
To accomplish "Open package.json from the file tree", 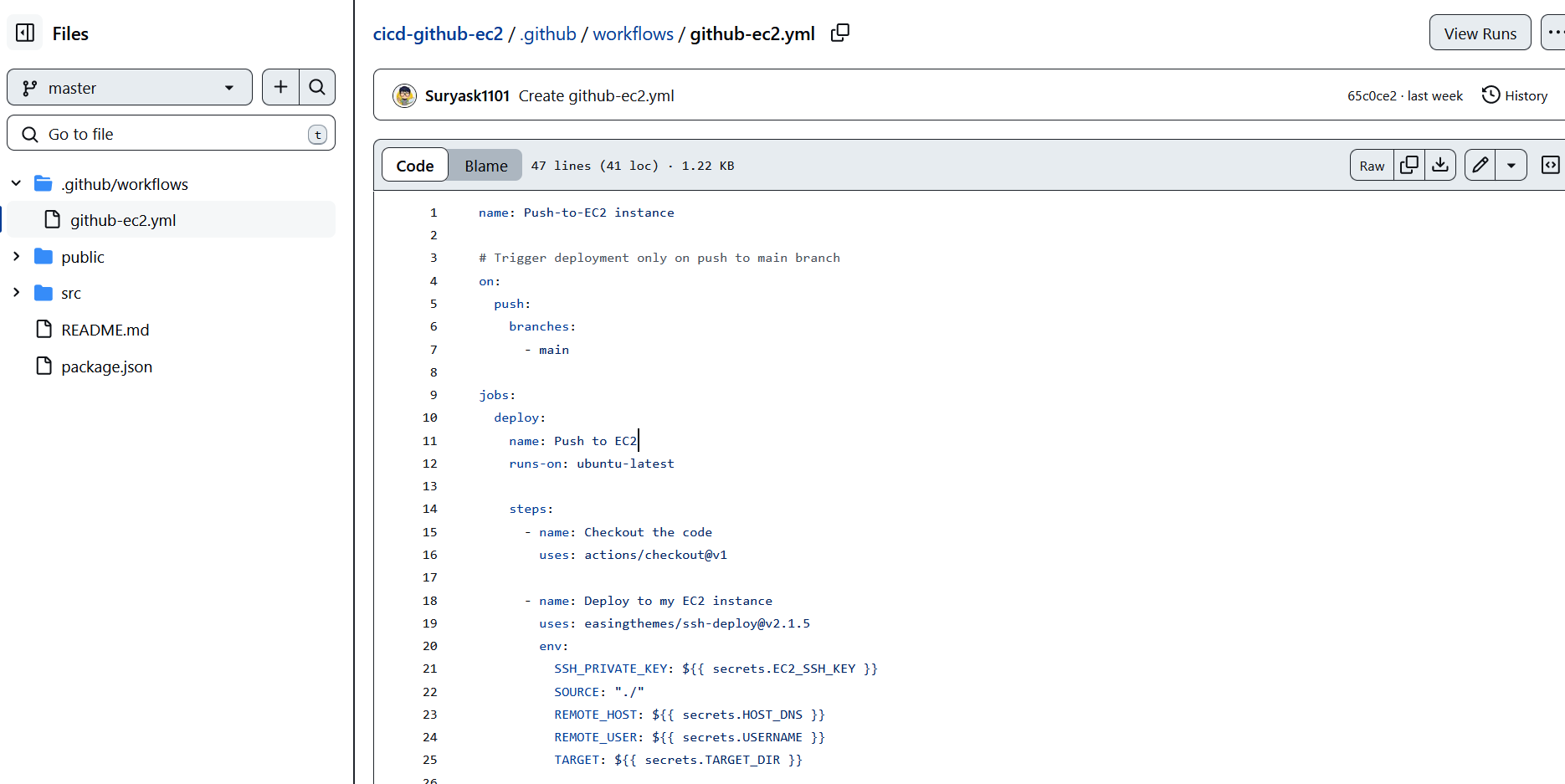I will [107, 366].
